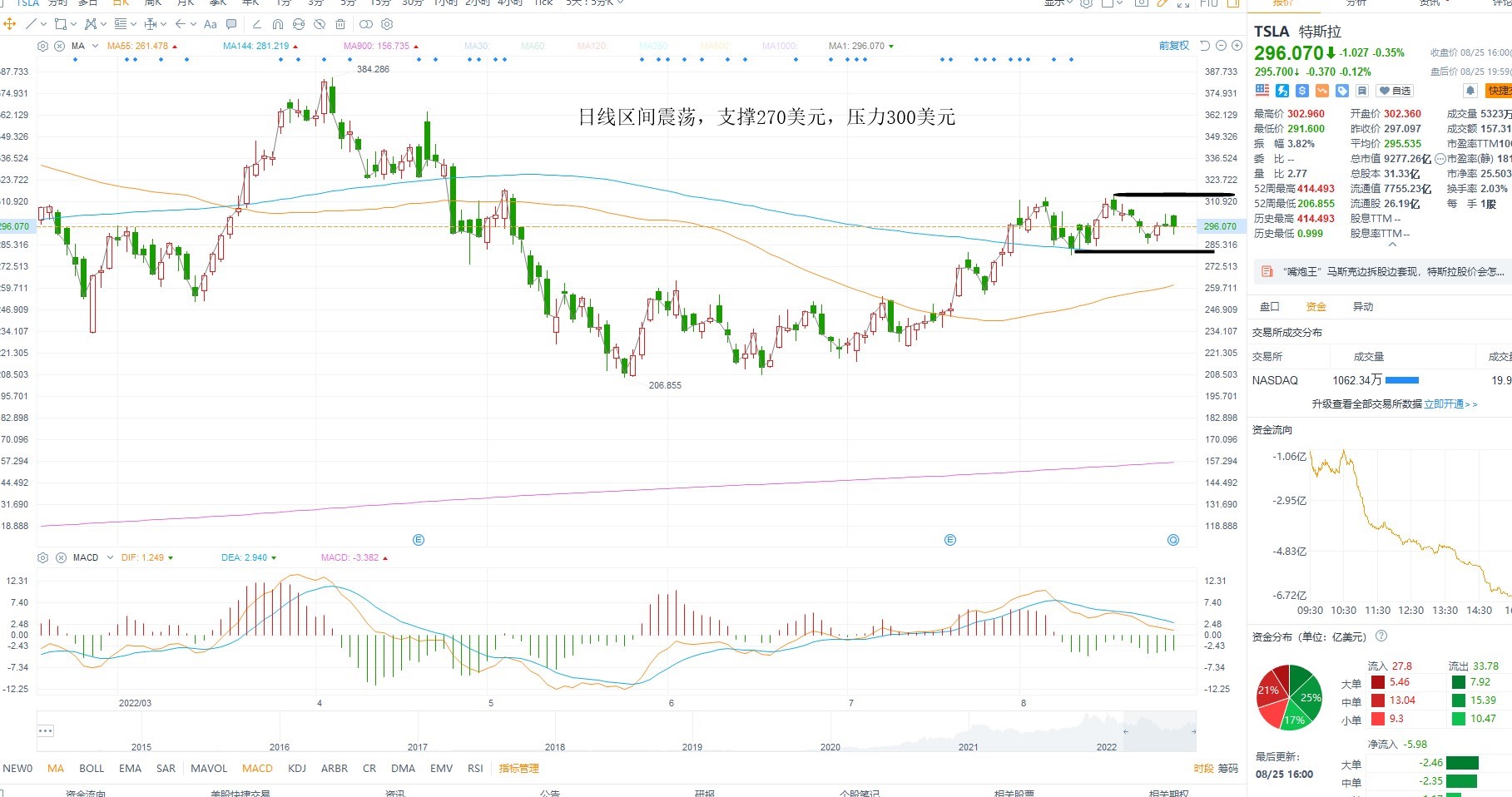This screenshot has height=797, width=1512.
Task: Select the KDJ indicator tab
Action: pos(297,769)
